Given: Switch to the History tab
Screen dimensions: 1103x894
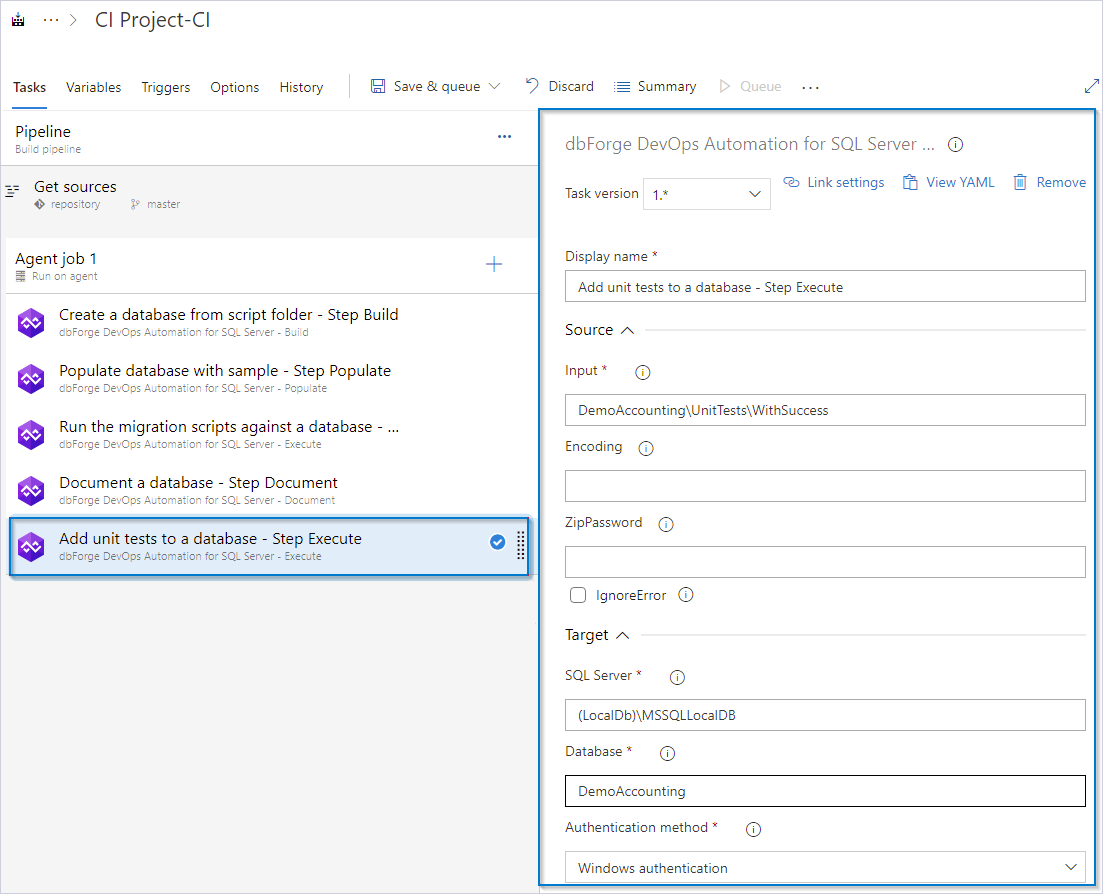Looking at the screenshot, I should coord(301,87).
